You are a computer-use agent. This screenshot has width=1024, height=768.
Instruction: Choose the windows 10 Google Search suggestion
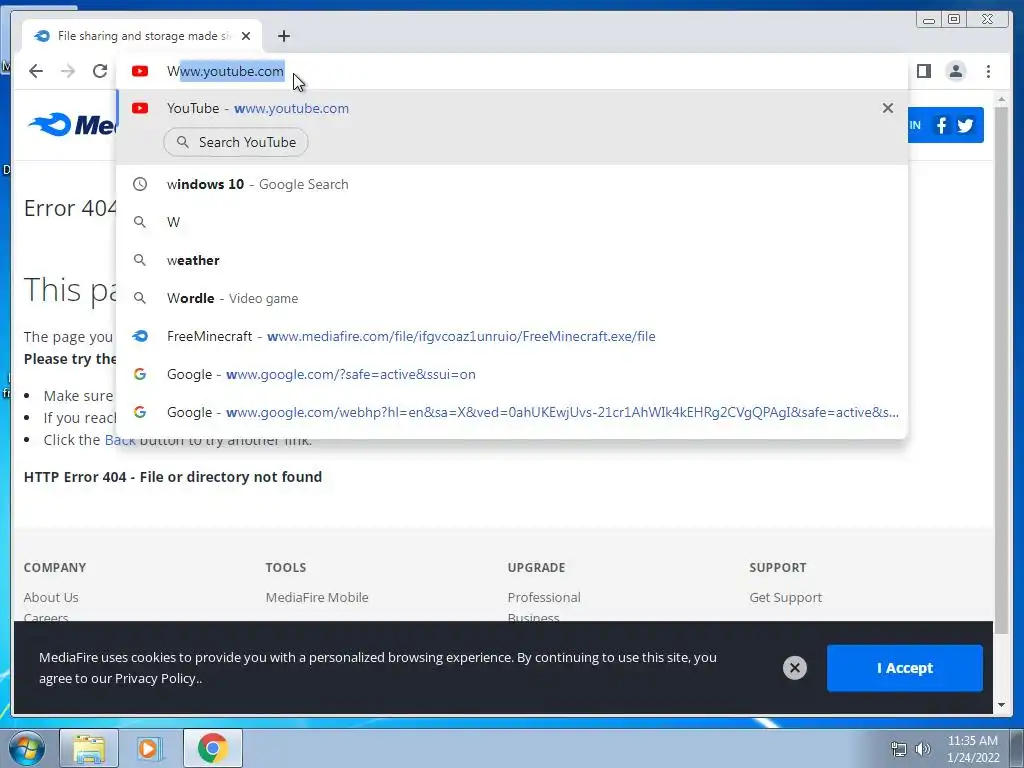[x=512, y=184]
